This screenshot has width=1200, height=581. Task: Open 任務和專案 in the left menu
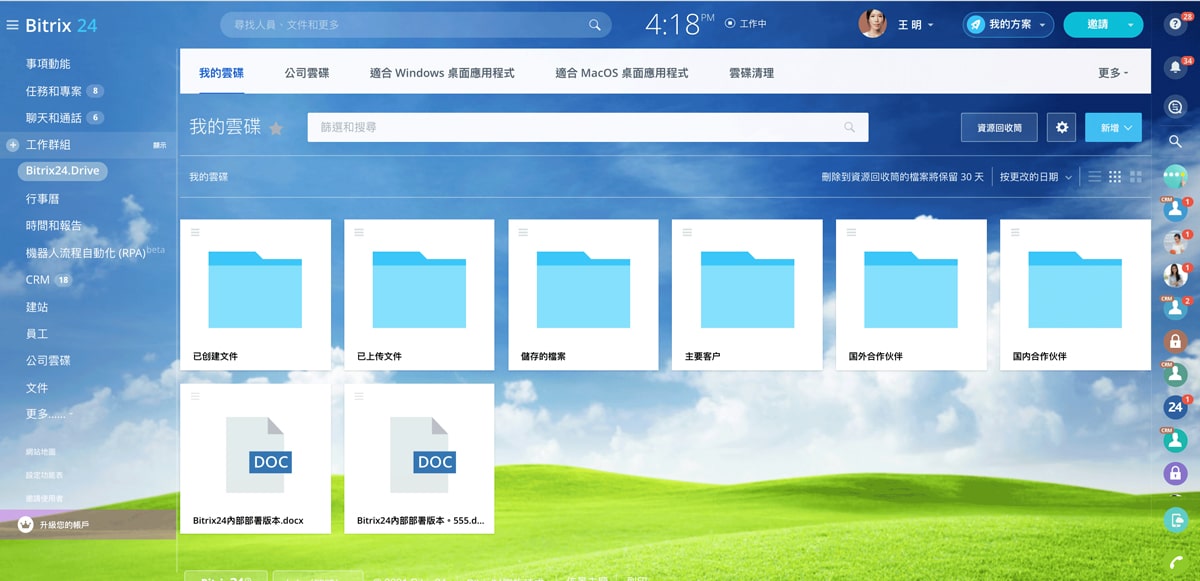coord(54,91)
